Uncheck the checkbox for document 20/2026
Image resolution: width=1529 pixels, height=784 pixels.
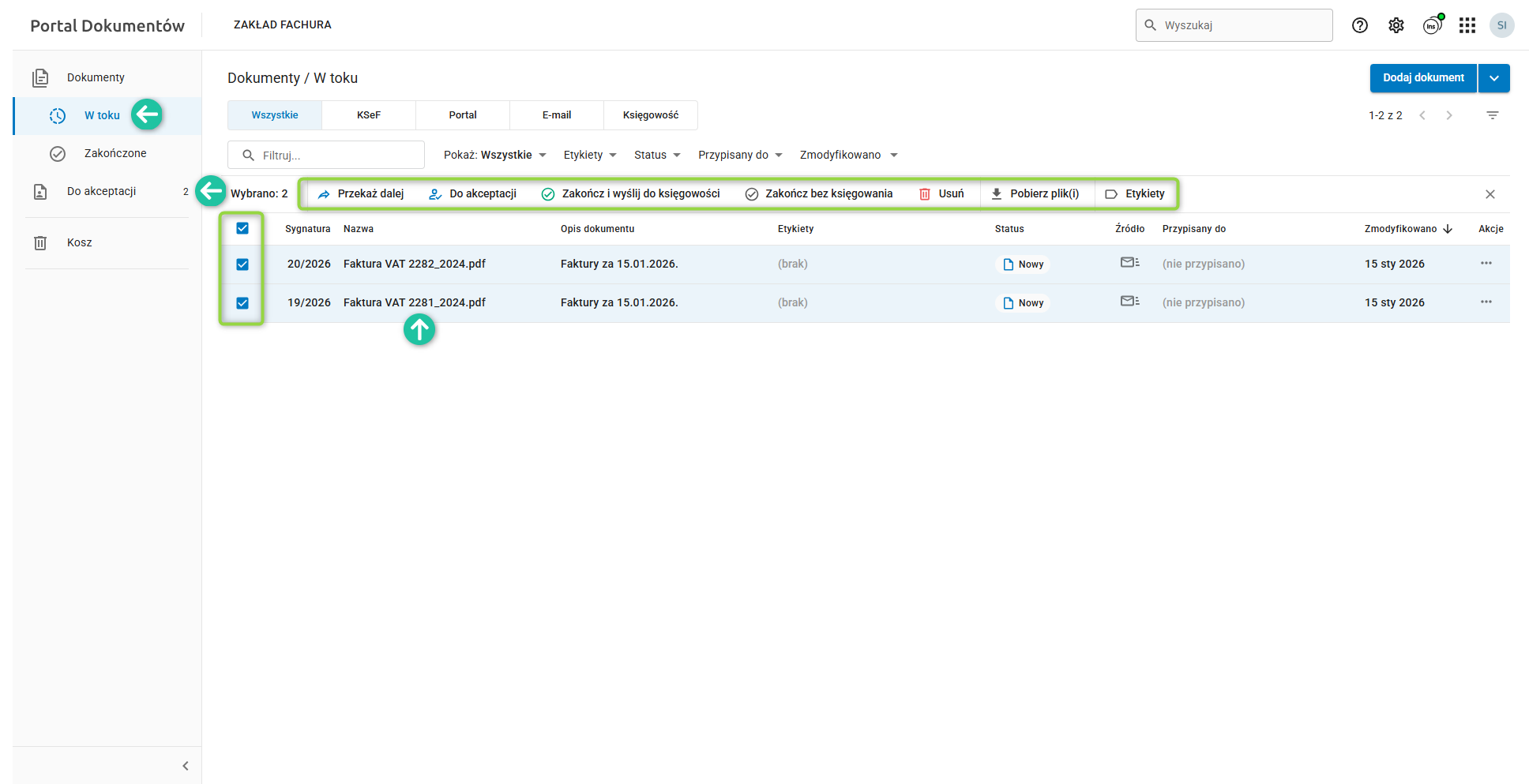coord(242,264)
